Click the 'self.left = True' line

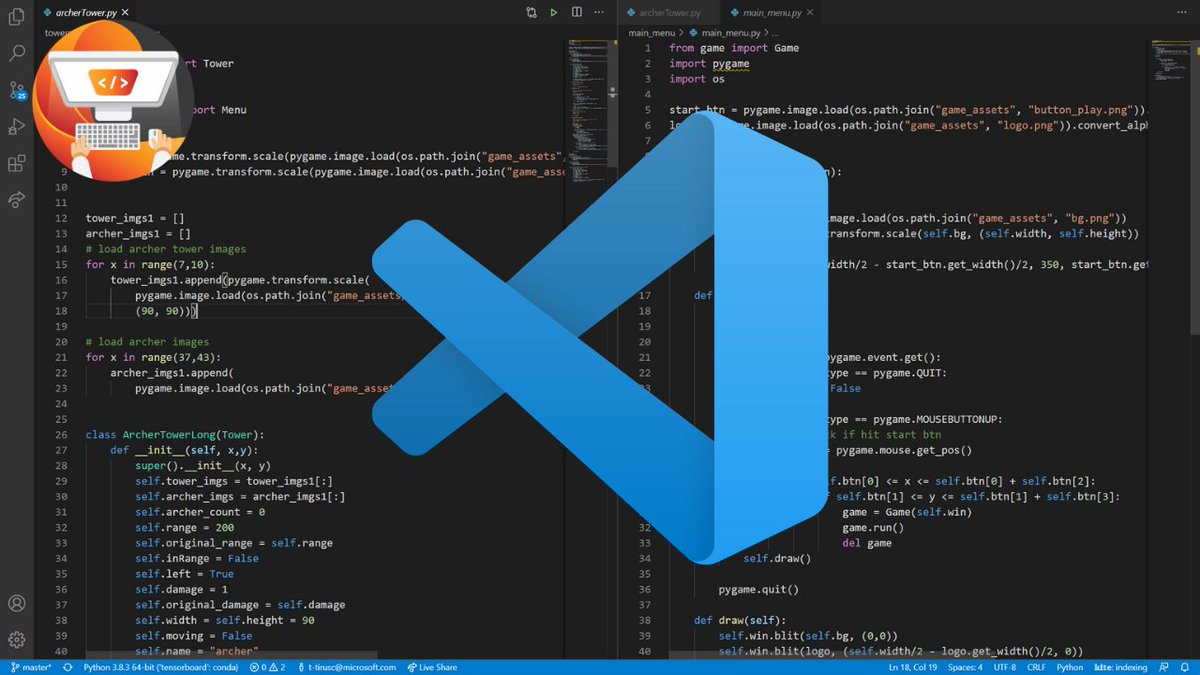tap(185, 574)
